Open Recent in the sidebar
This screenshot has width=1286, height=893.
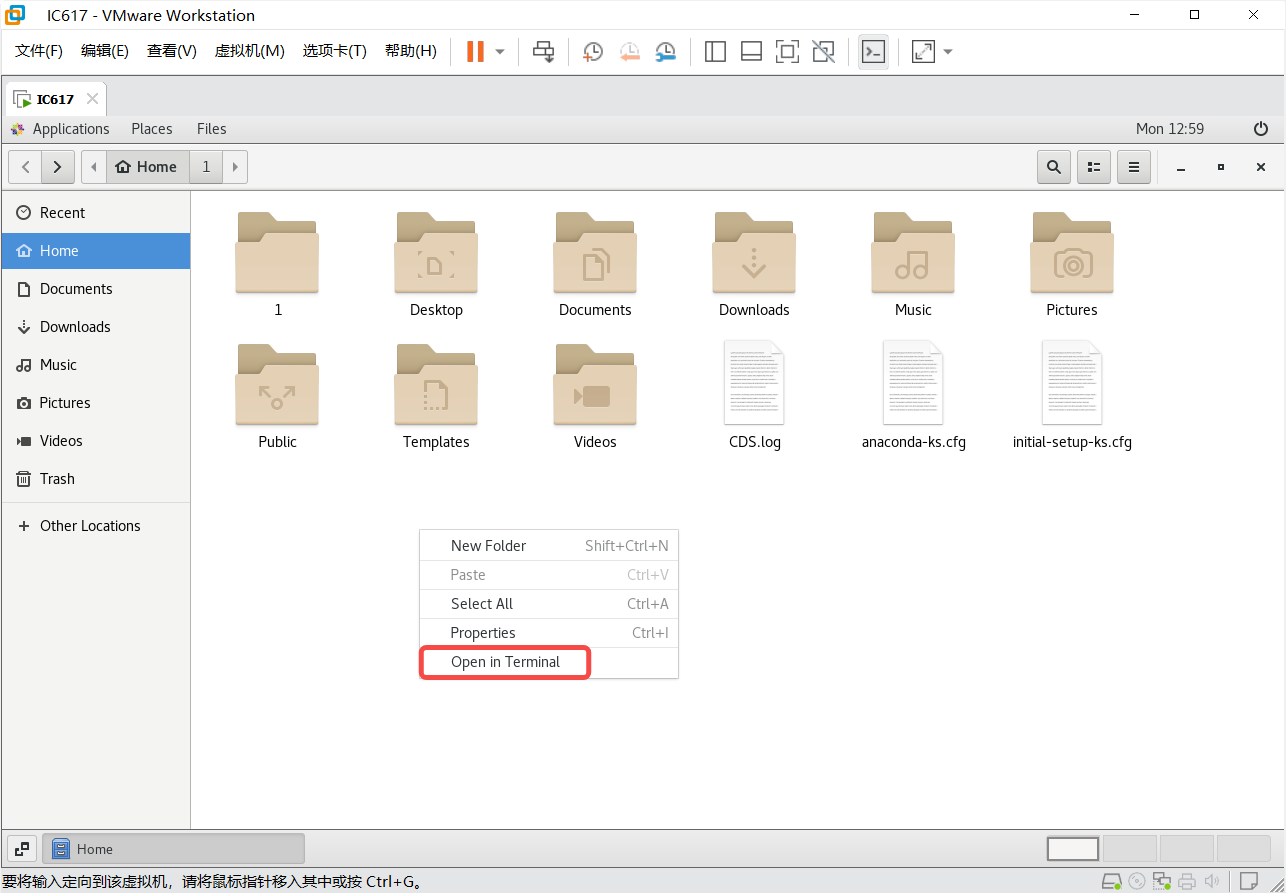[95, 213]
